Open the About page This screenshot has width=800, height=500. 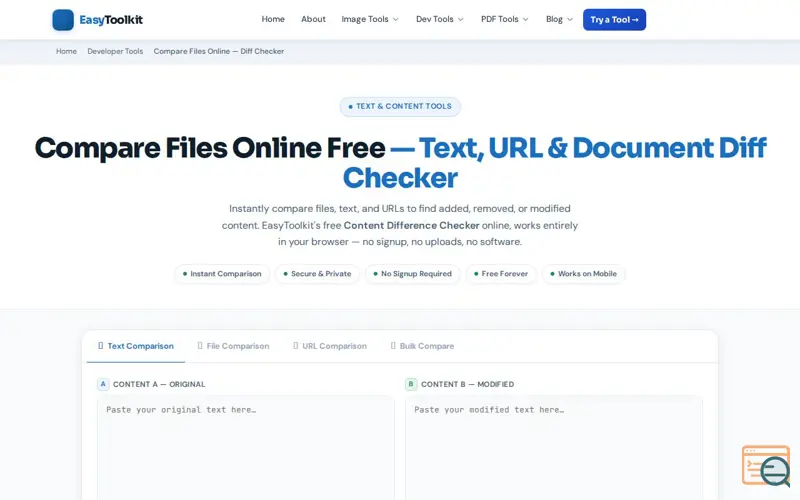point(313,19)
